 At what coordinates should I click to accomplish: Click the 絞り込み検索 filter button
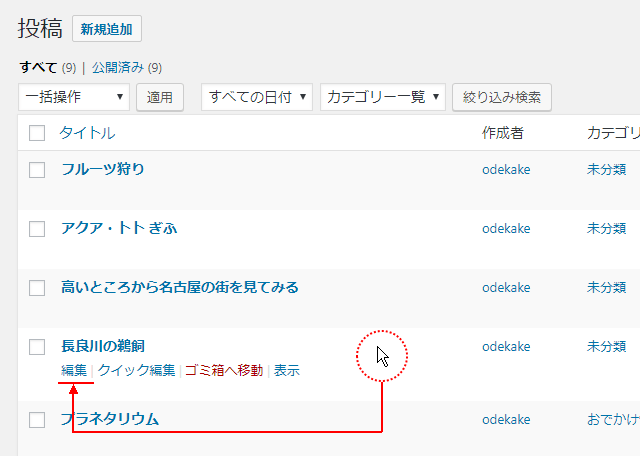coord(502,97)
